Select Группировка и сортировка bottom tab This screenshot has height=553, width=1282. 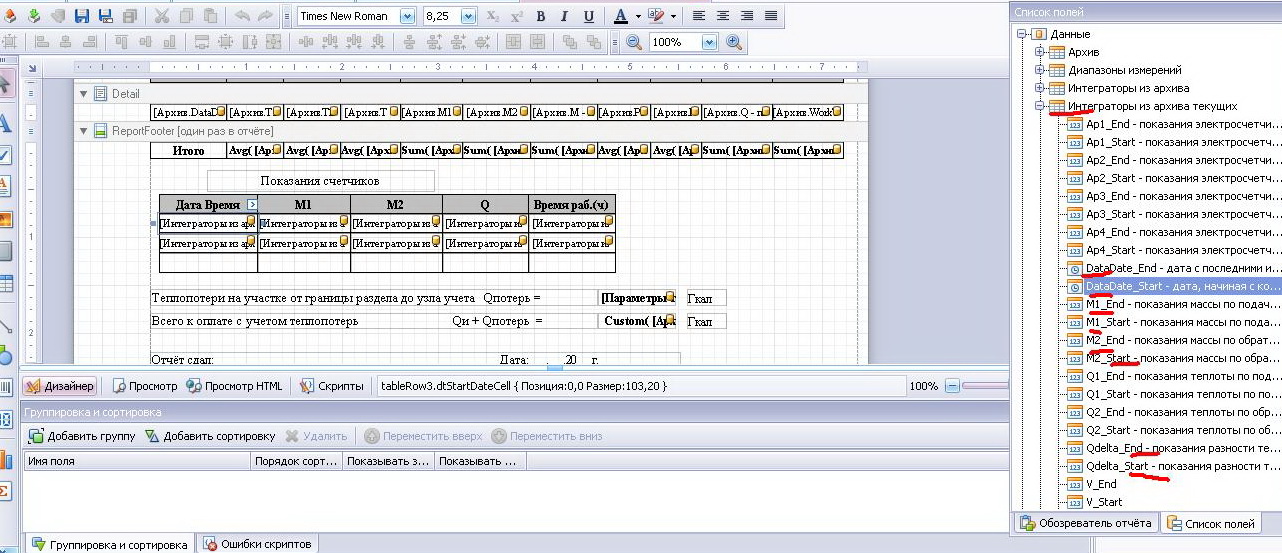click(109, 544)
